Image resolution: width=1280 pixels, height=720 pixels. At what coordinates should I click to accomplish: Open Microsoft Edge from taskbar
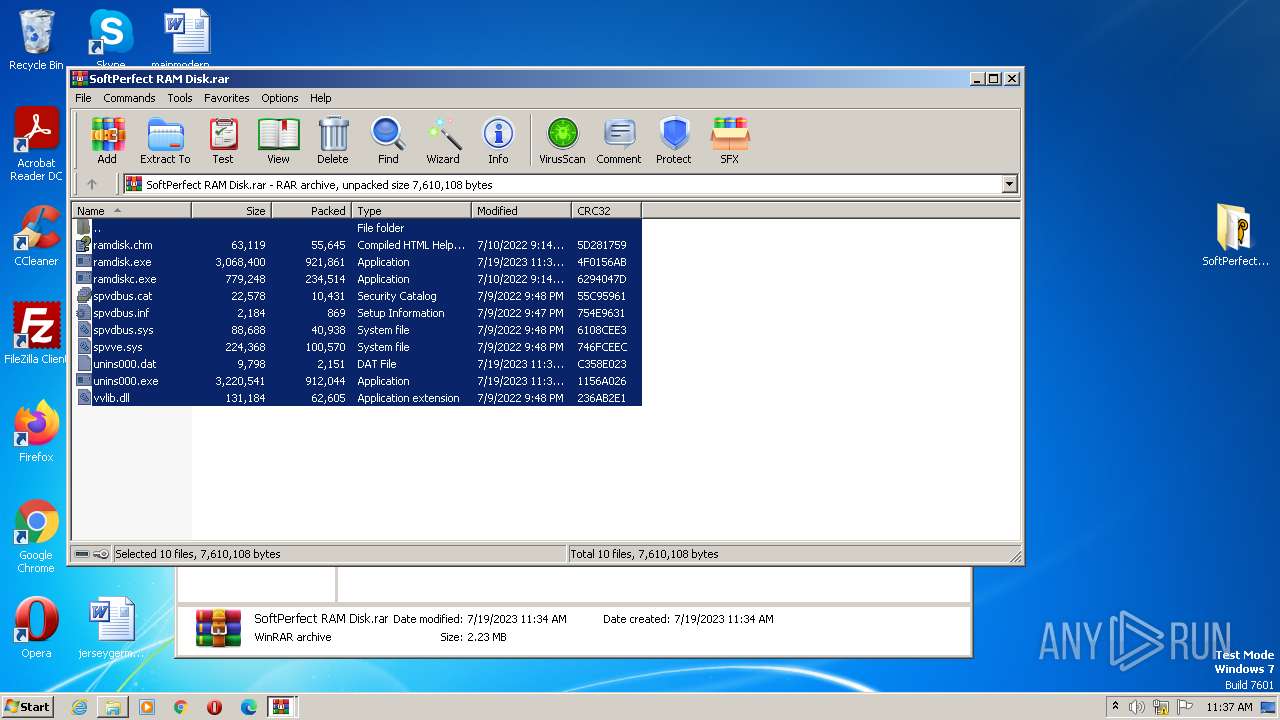(249, 707)
